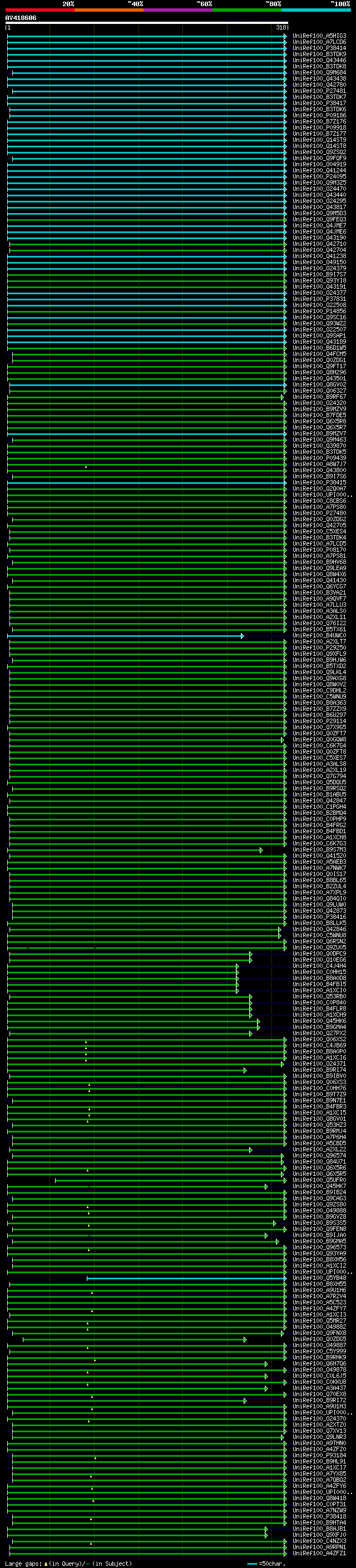Select hit label UniRef100_C4NZX3
356x1568 pixels.
[319, 1541]
